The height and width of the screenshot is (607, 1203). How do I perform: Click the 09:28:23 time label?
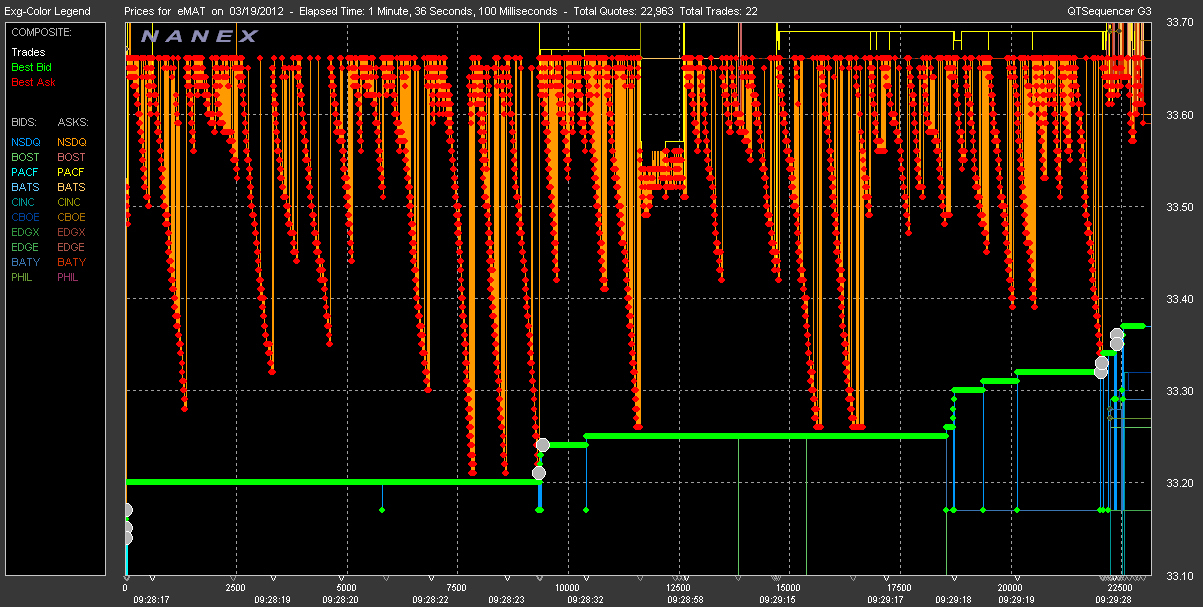pyautogui.click(x=505, y=600)
